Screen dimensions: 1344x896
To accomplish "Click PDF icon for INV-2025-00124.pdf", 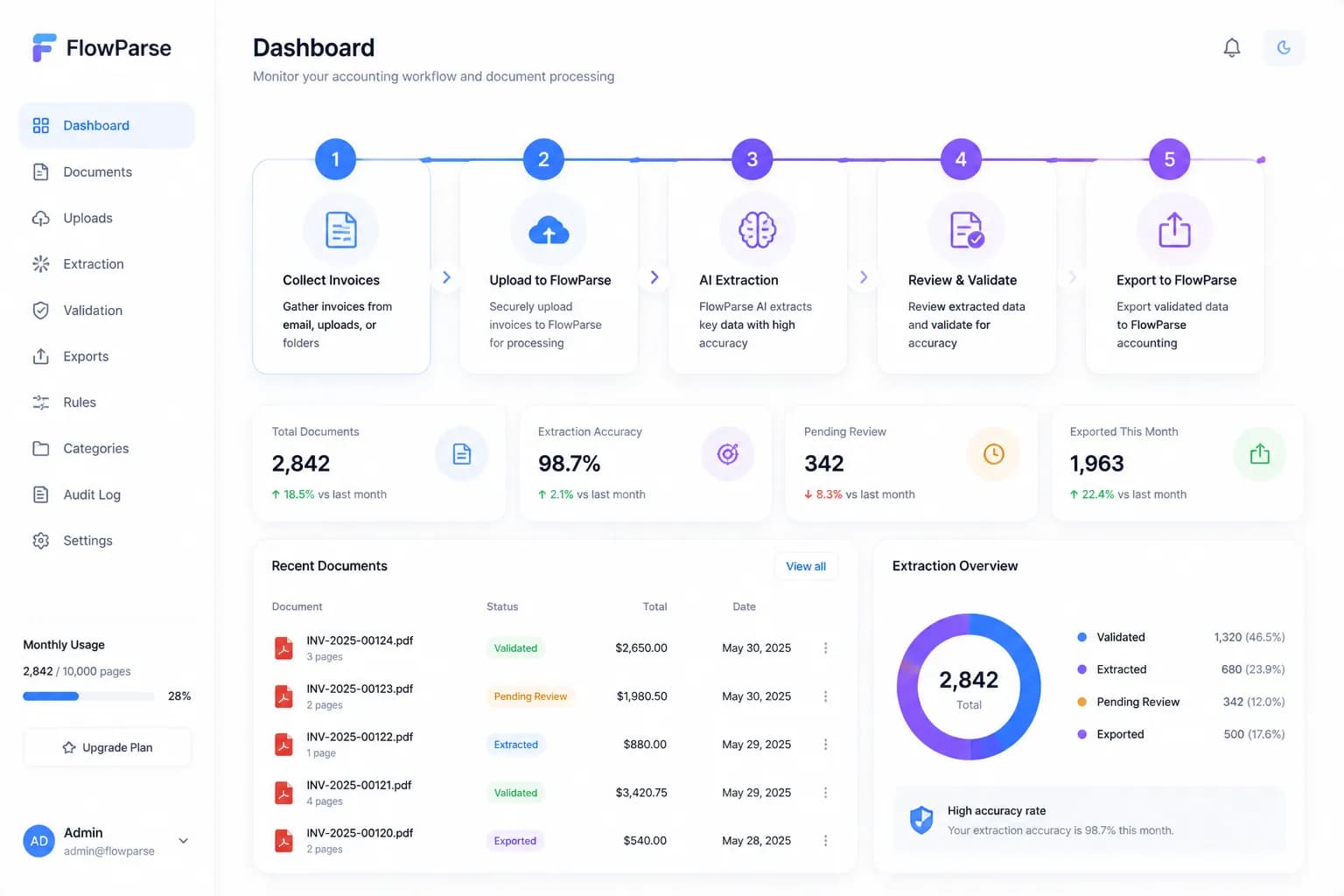I will point(283,648).
